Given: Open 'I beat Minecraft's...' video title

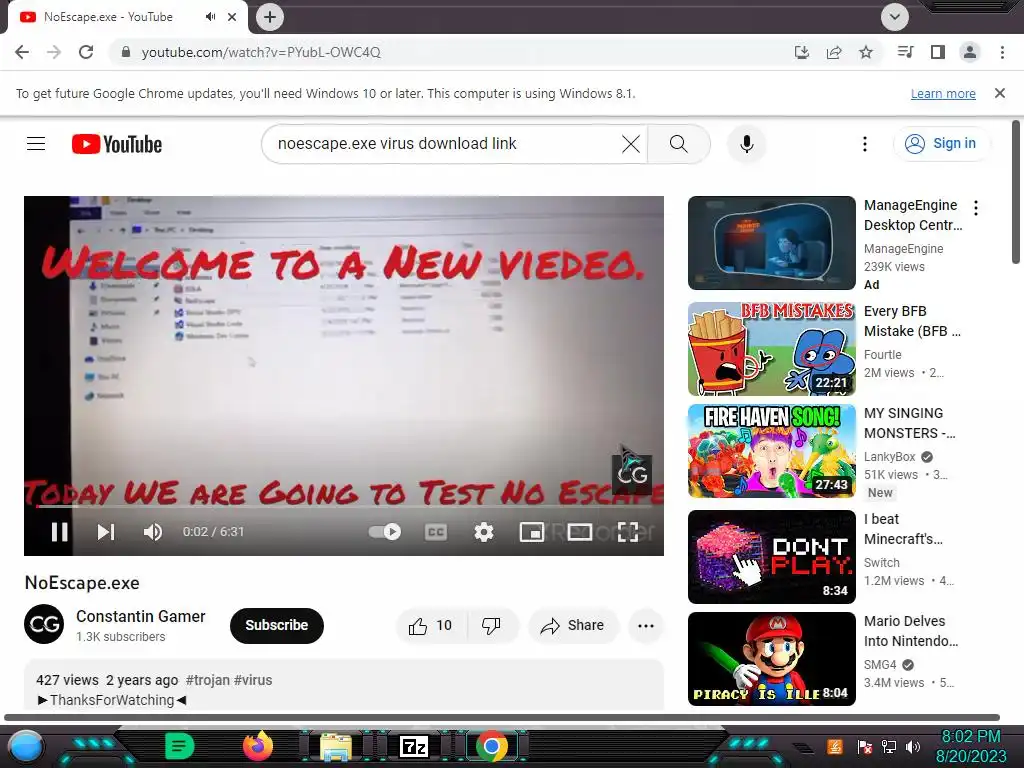Looking at the screenshot, I should click(903, 529).
